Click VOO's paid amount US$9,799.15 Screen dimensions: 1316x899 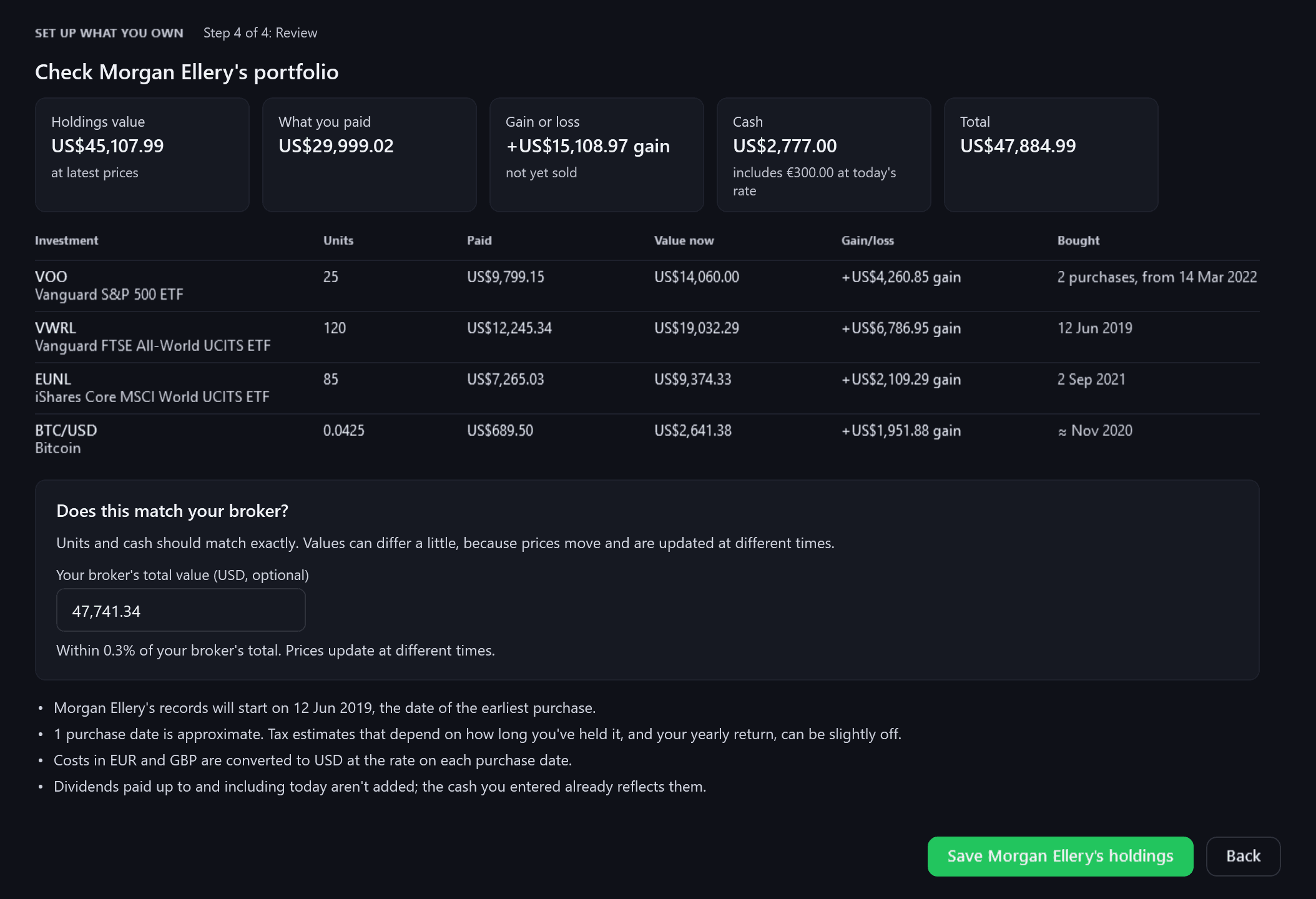506,277
